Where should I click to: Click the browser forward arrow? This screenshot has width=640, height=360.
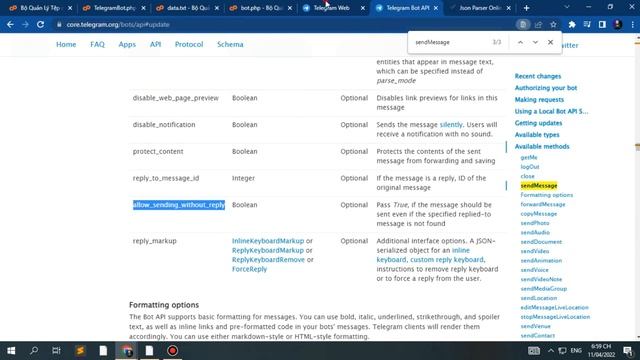pyautogui.click(x=25, y=24)
